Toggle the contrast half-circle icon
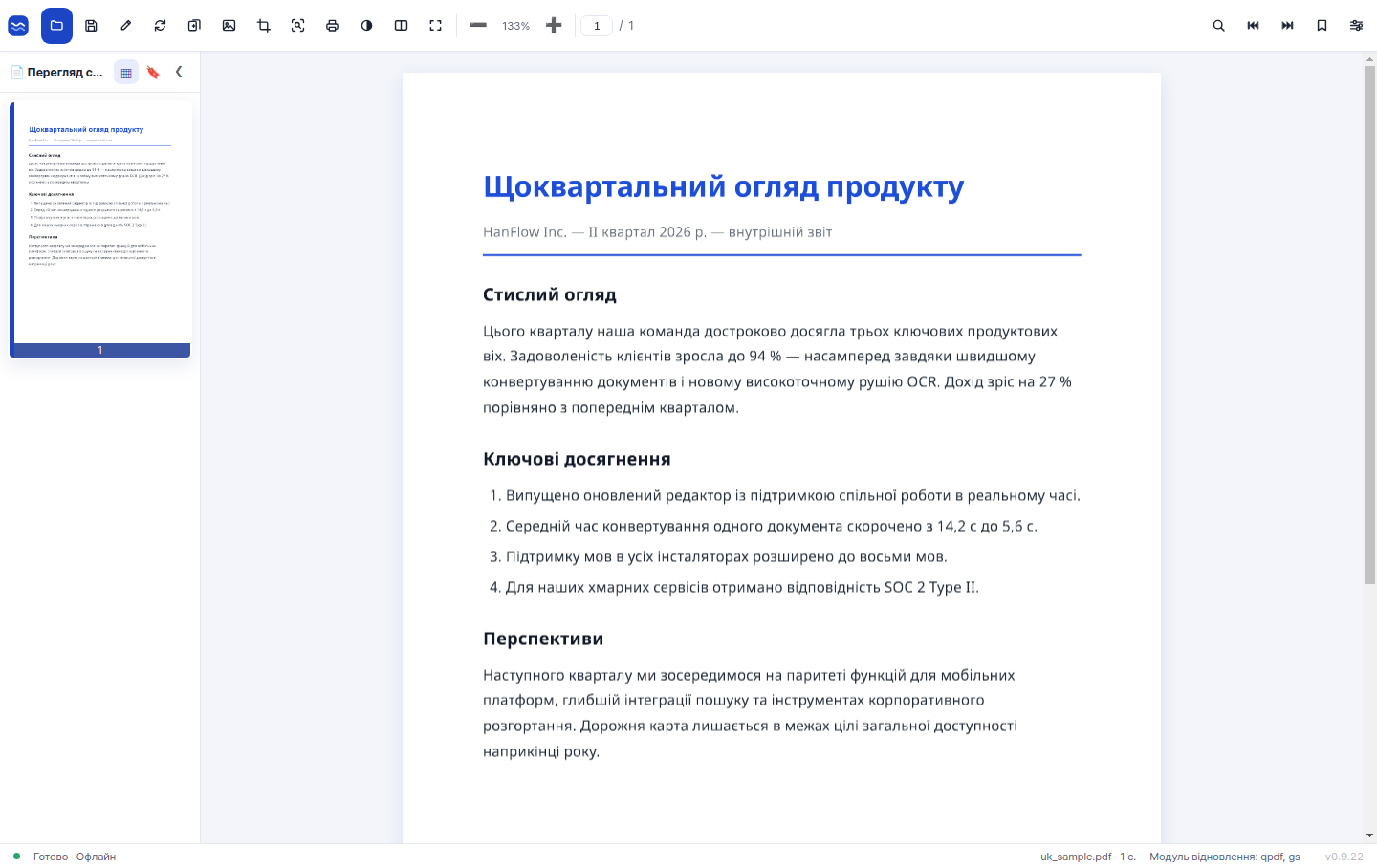Viewport: 1377px width, 868px height. (366, 26)
